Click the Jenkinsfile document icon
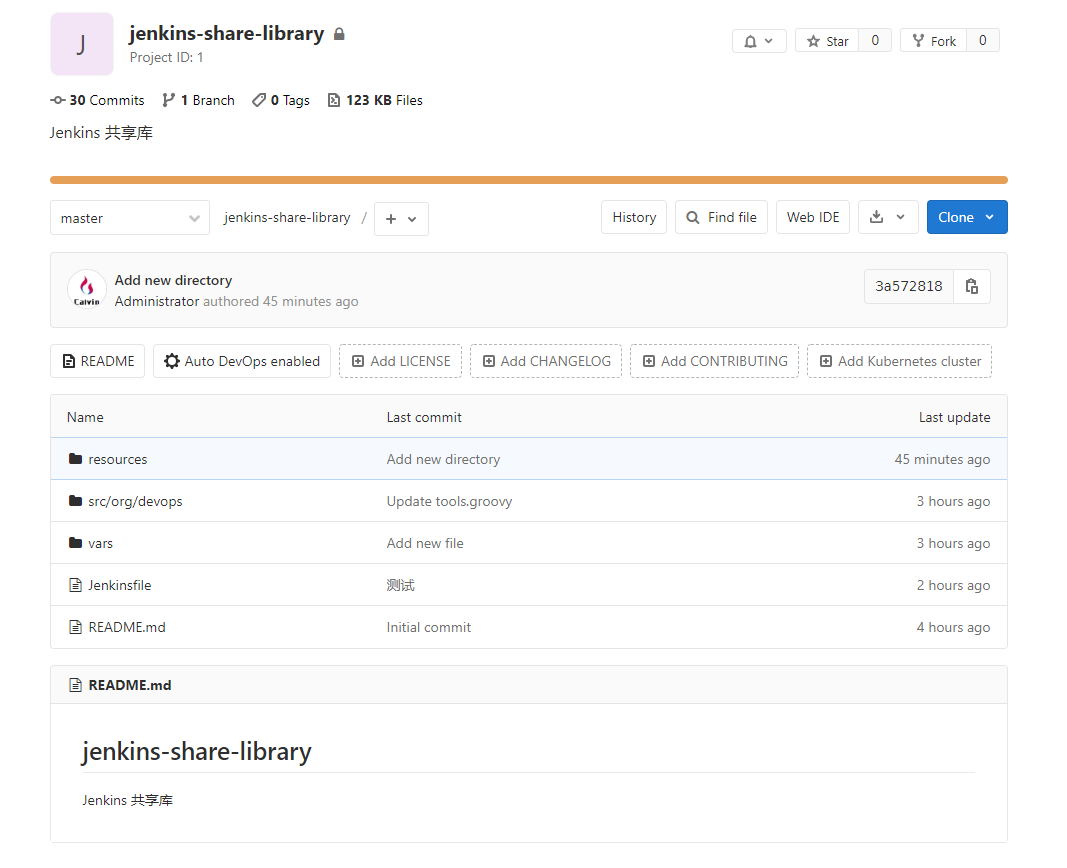The image size is (1067, 868). click(x=76, y=585)
